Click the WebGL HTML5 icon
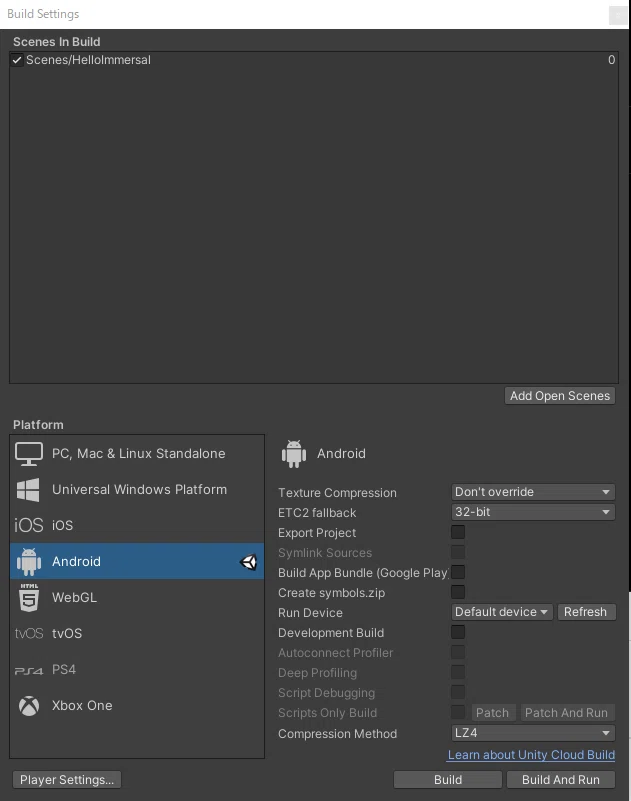 pos(29,597)
